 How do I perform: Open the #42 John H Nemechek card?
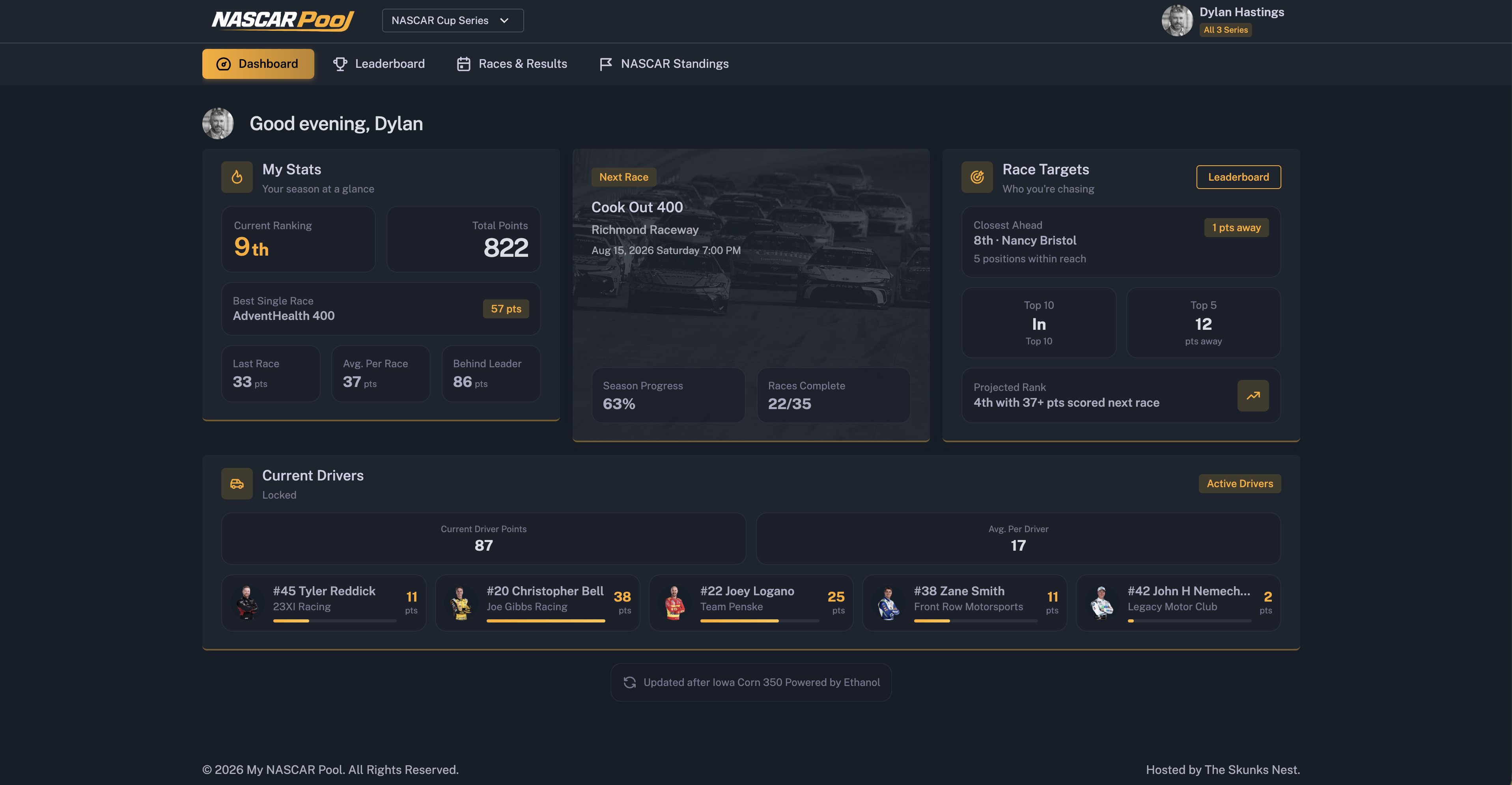pos(1178,603)
